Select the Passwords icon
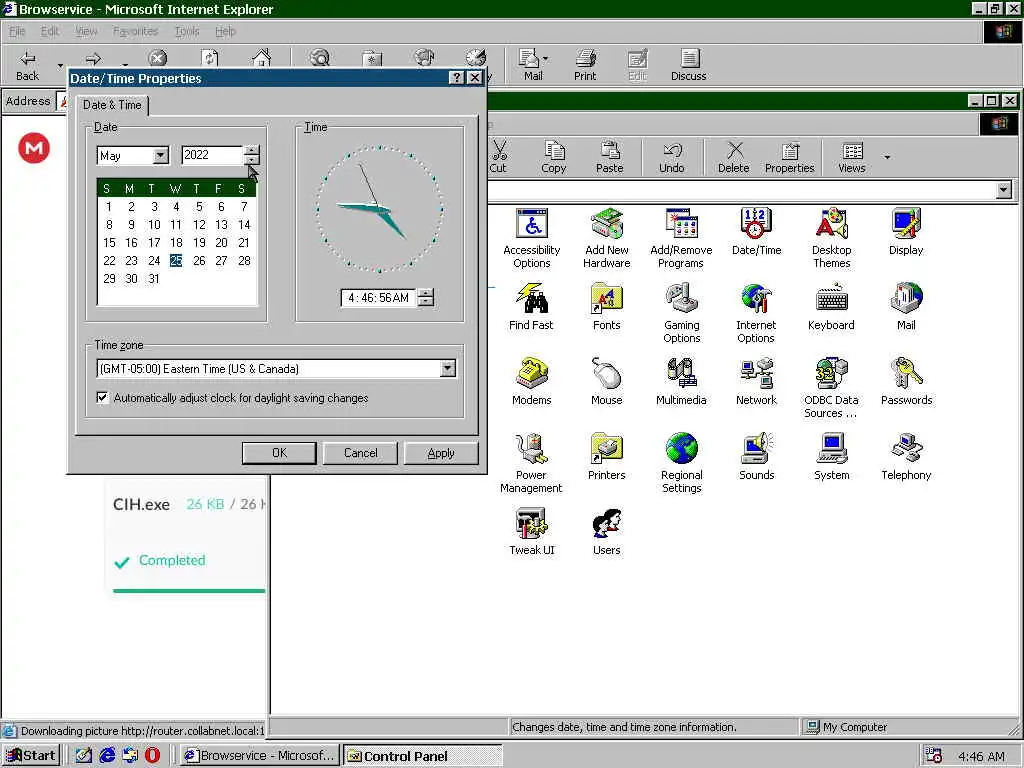 [x=906, y=382]
